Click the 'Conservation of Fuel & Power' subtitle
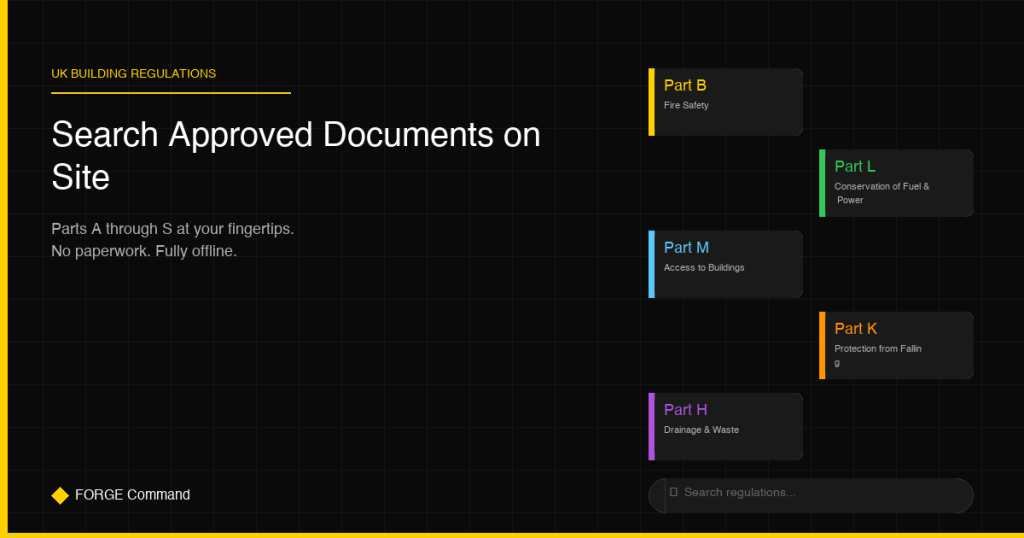This screenshot has width=1024, height=538. (x=881, y=193)
